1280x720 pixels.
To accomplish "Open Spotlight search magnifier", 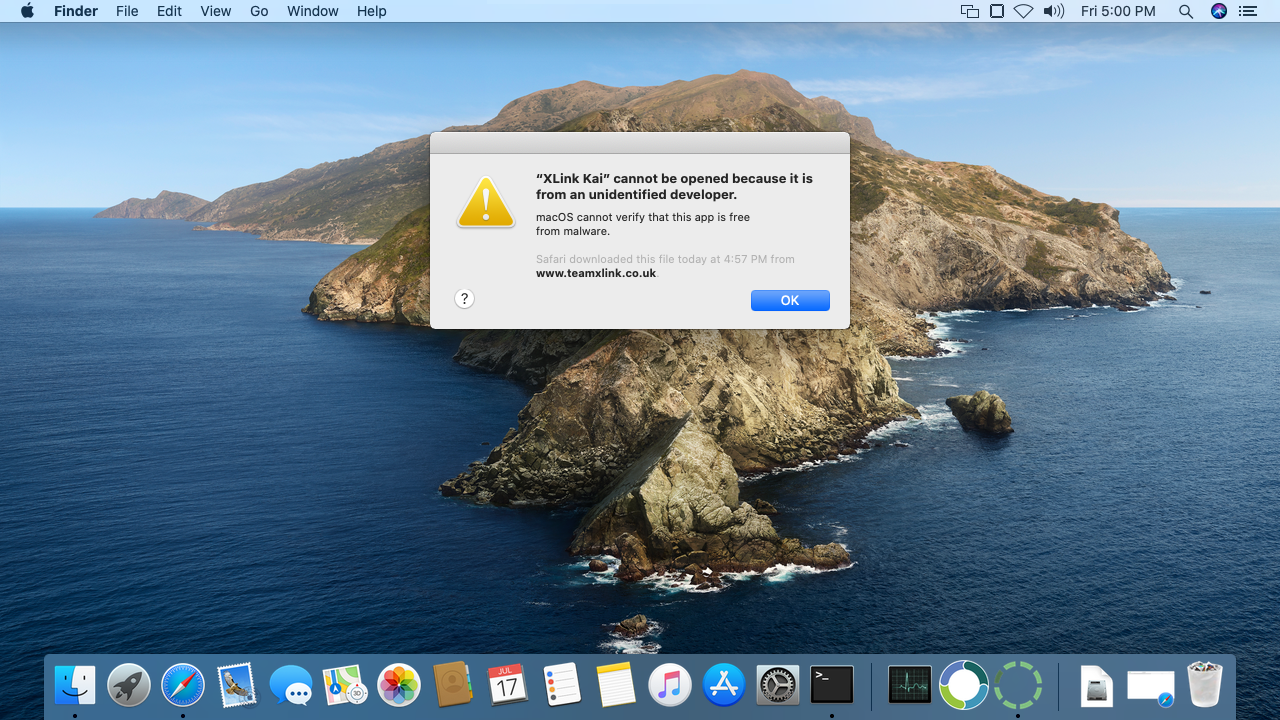I will [x=1186, y=11].
